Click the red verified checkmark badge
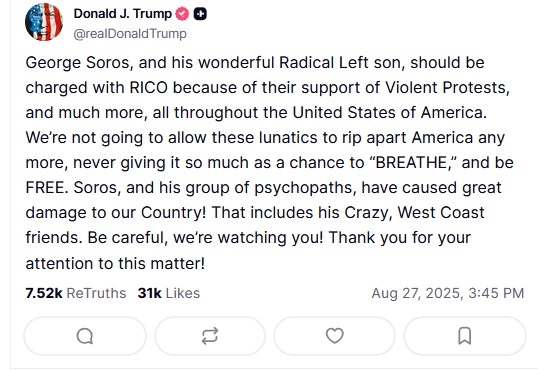 pyautogui.click(x=182, y=14)
